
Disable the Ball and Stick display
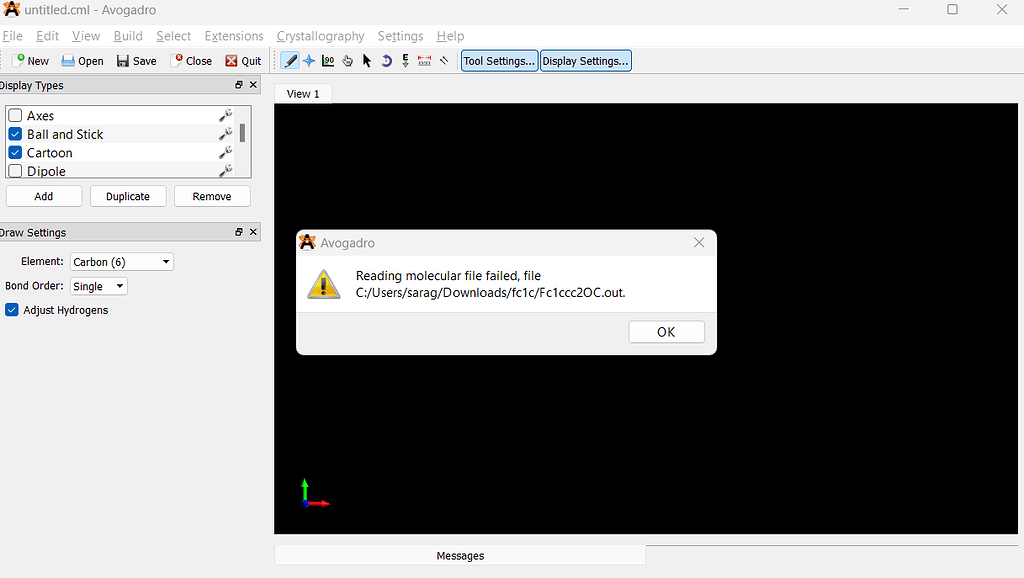(13, 133)
